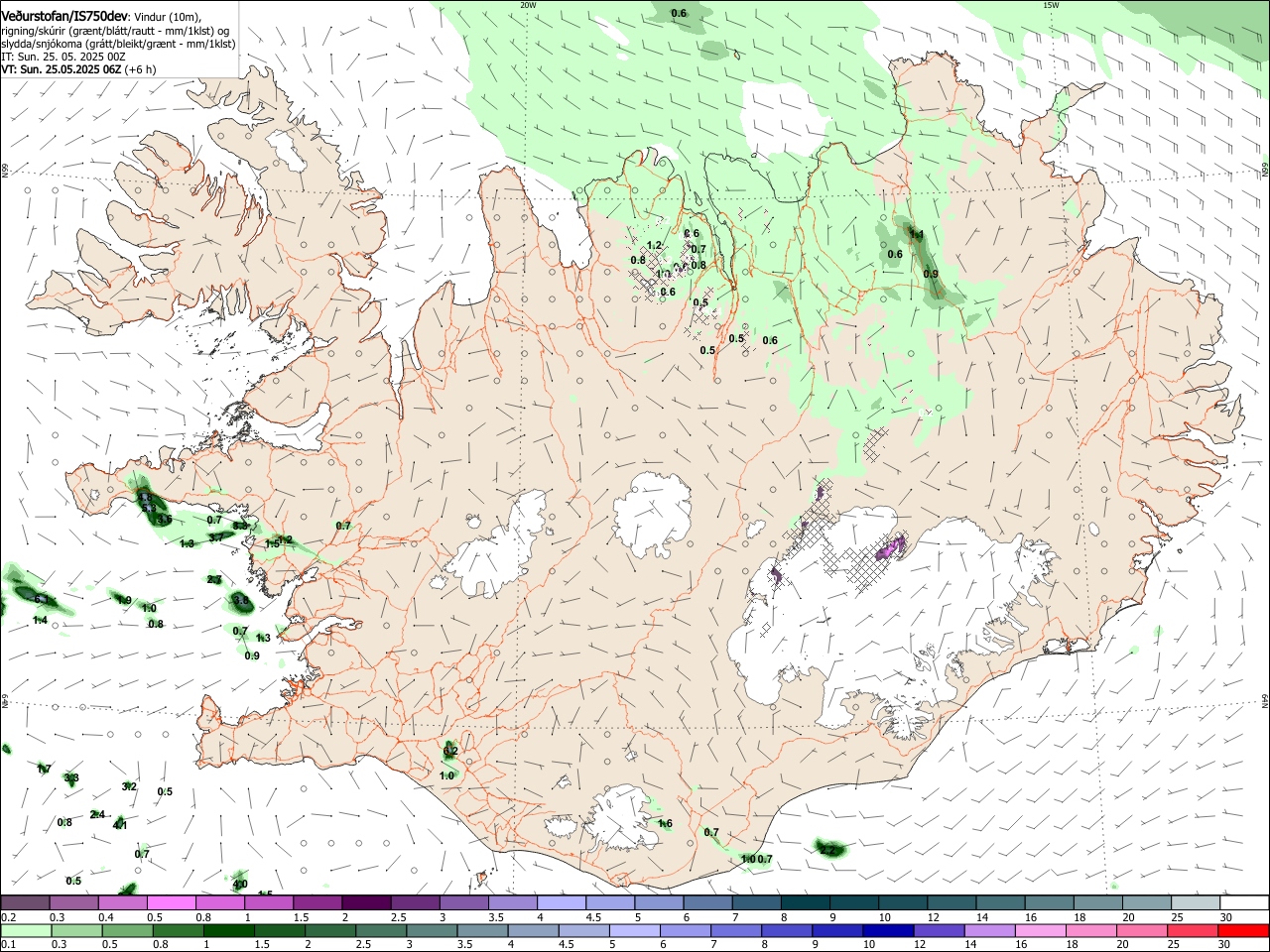This screenshot has width=1270, height=952.
Task: Pick the lavender swatch at 14 in lower scale
Action: click(x=989, y=930)
